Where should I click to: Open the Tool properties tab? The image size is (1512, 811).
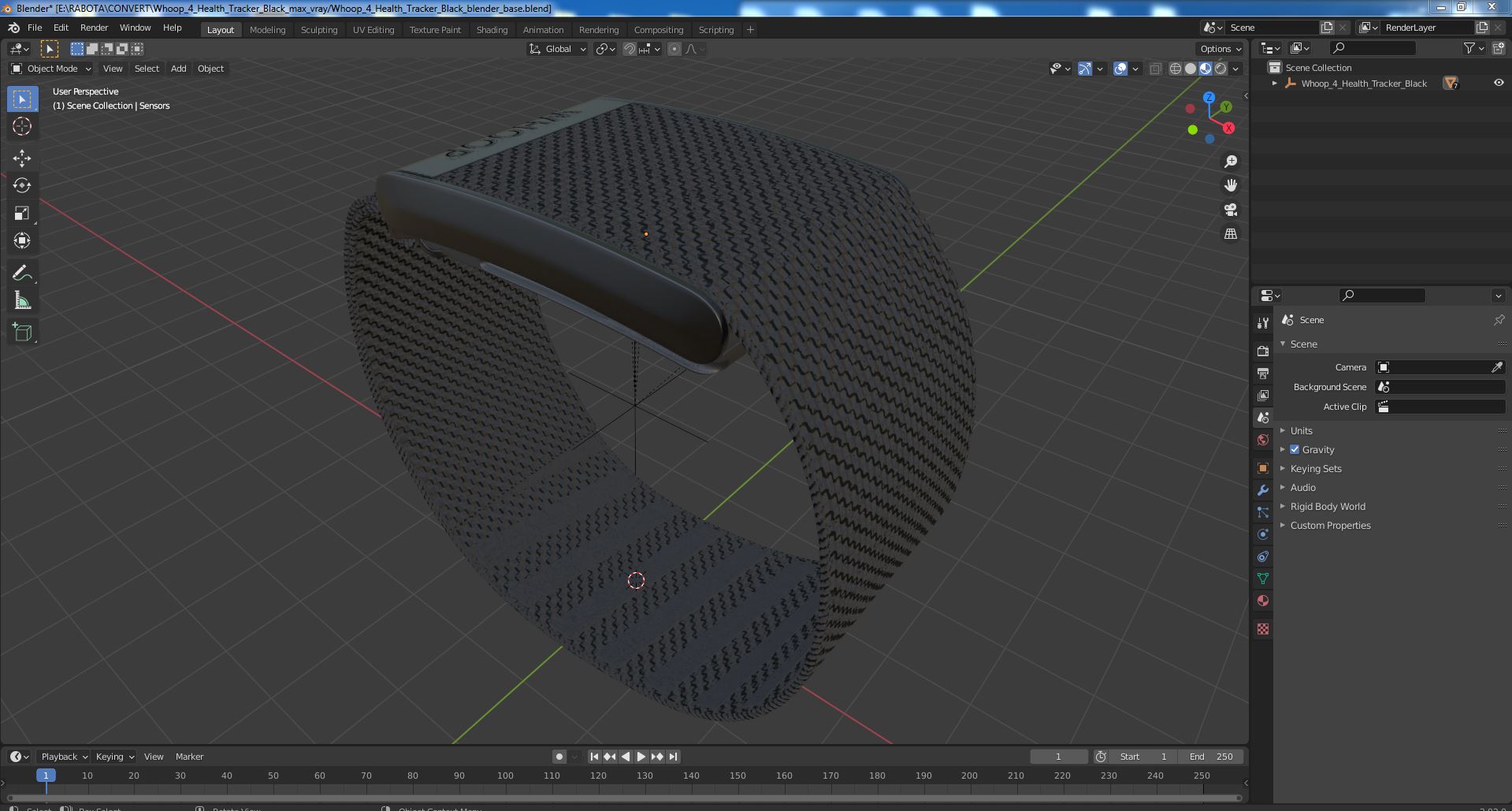point(1263,322)
